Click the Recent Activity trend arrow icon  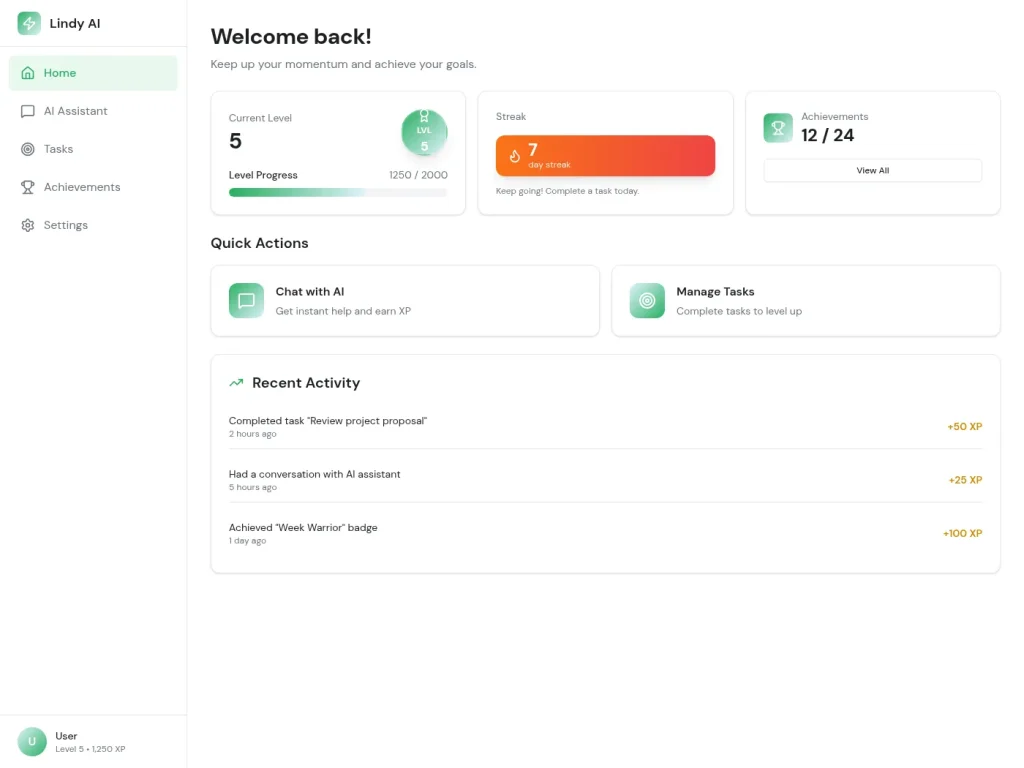[236, 383]
